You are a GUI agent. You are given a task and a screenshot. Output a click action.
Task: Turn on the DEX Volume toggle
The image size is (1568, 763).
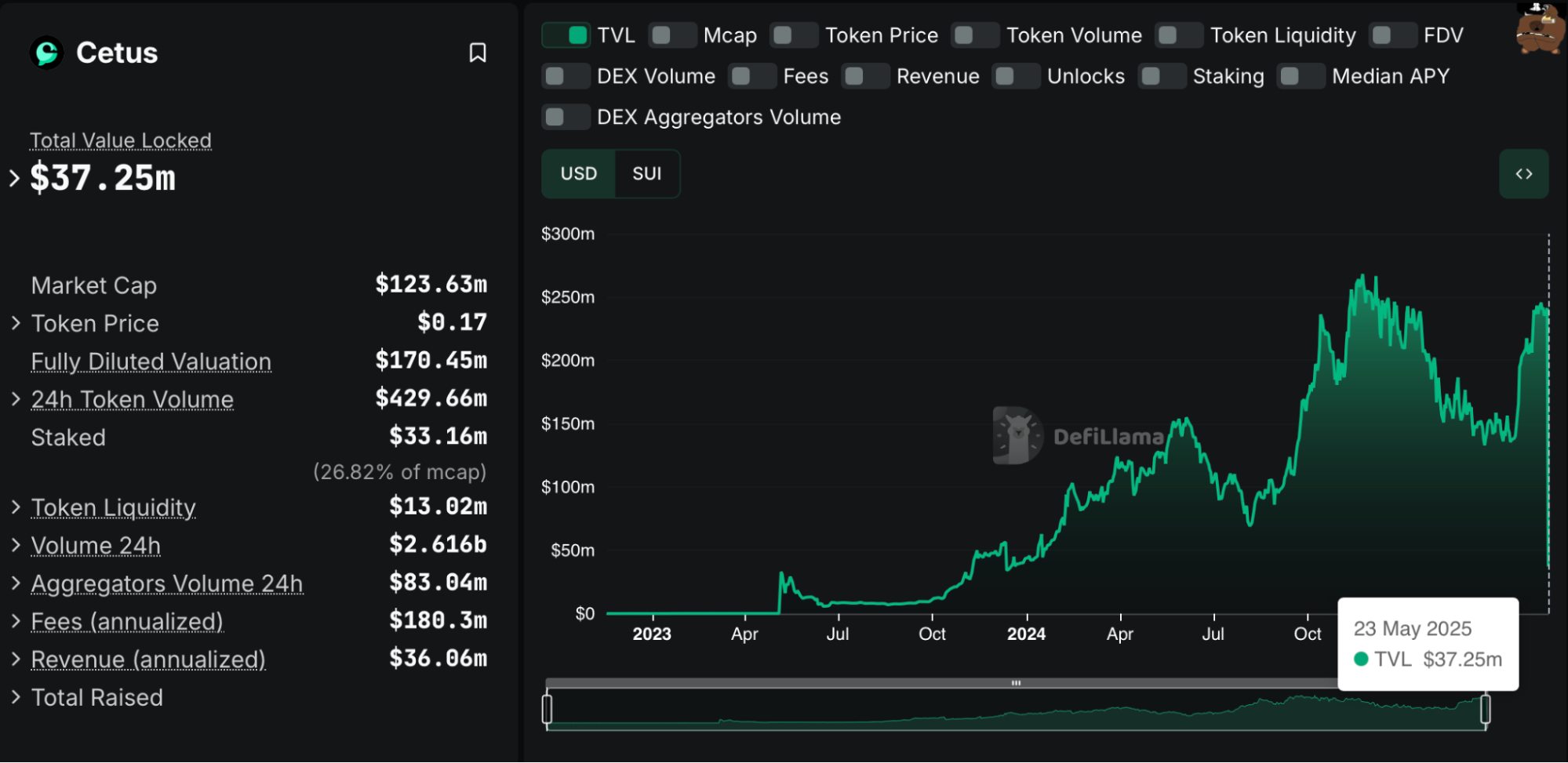point(566,76)
